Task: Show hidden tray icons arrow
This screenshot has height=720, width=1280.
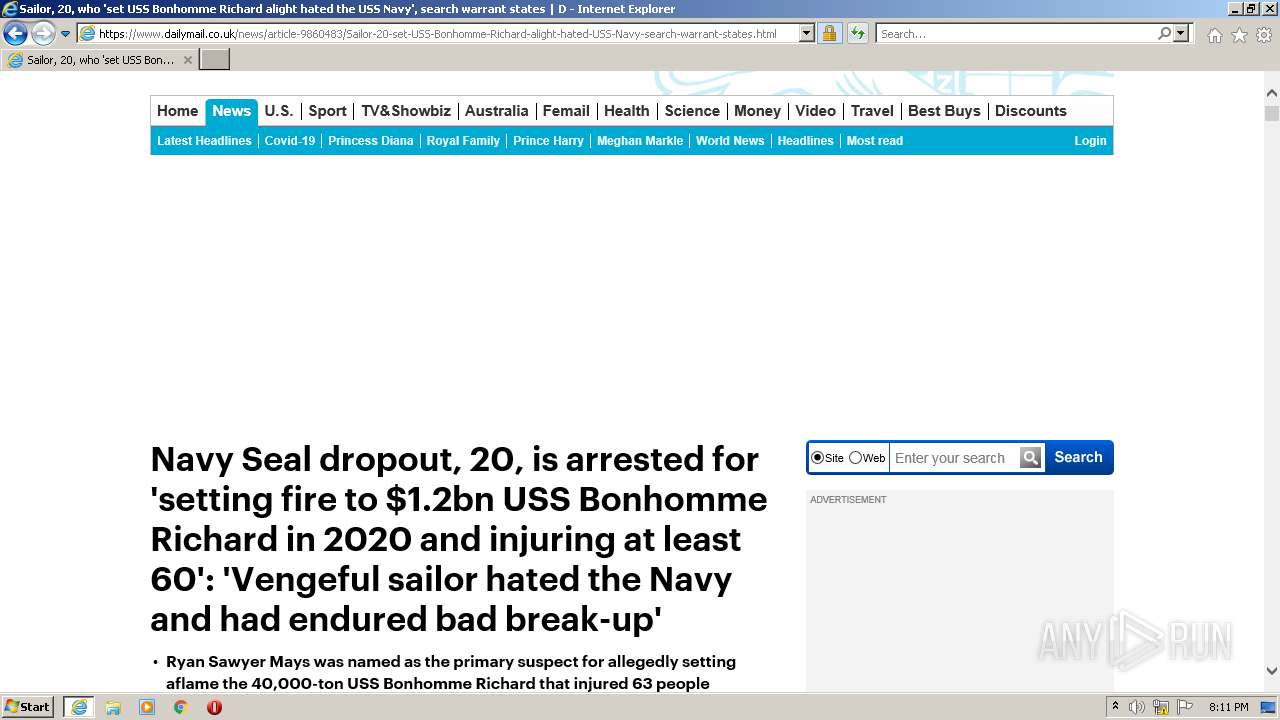Action: point(1115,707)
